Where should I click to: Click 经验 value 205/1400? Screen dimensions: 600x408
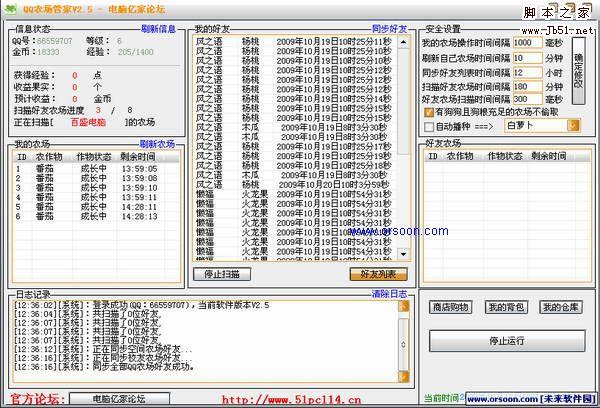[135, 52]
